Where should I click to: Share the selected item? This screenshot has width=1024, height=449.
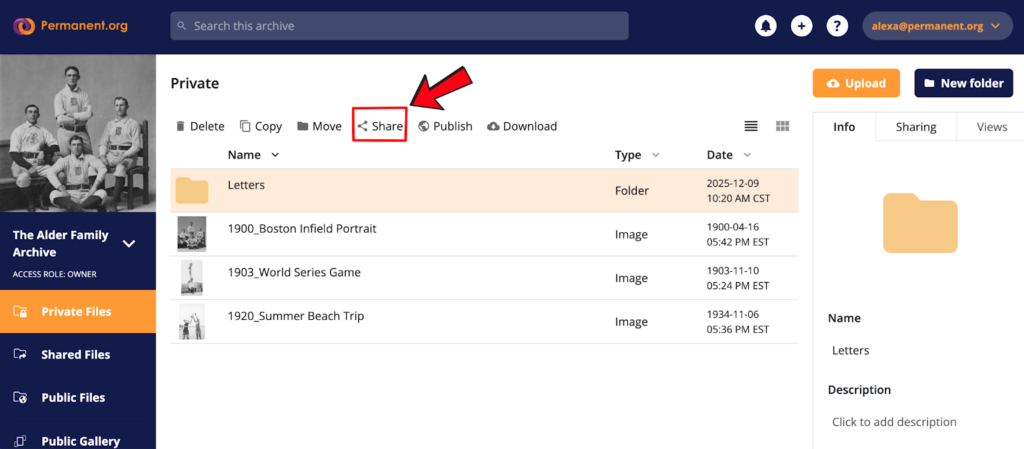click(380, 126)
